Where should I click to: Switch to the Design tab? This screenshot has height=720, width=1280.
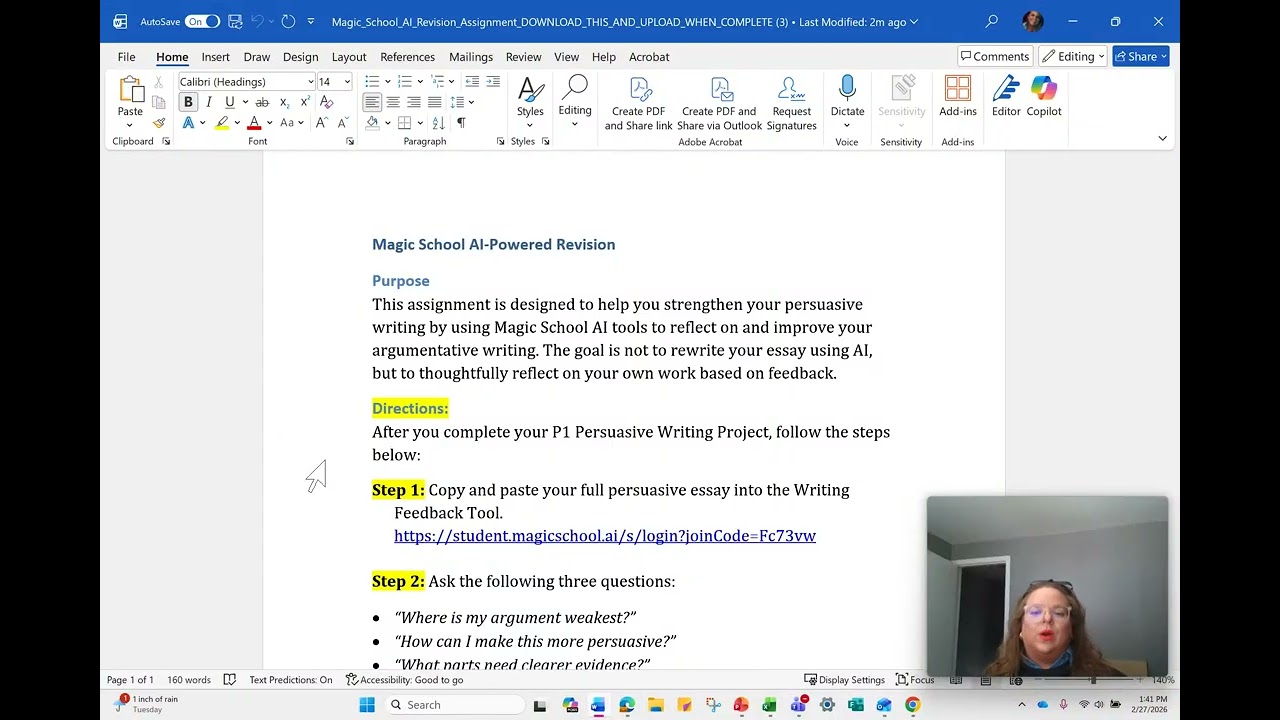pos(300,57)
